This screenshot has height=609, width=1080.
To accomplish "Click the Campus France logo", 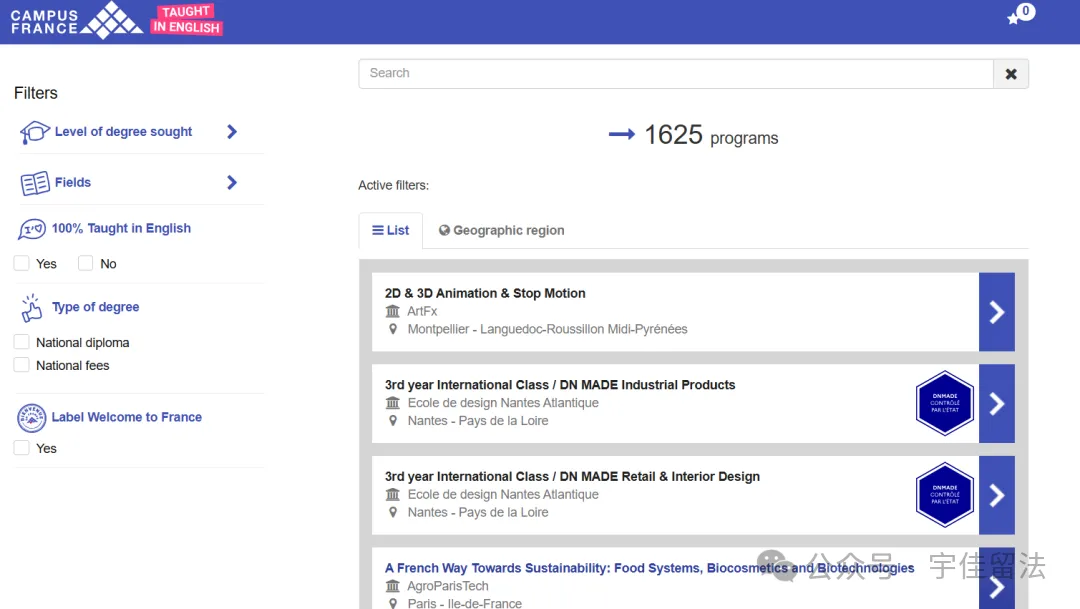I will coord(76,21).
